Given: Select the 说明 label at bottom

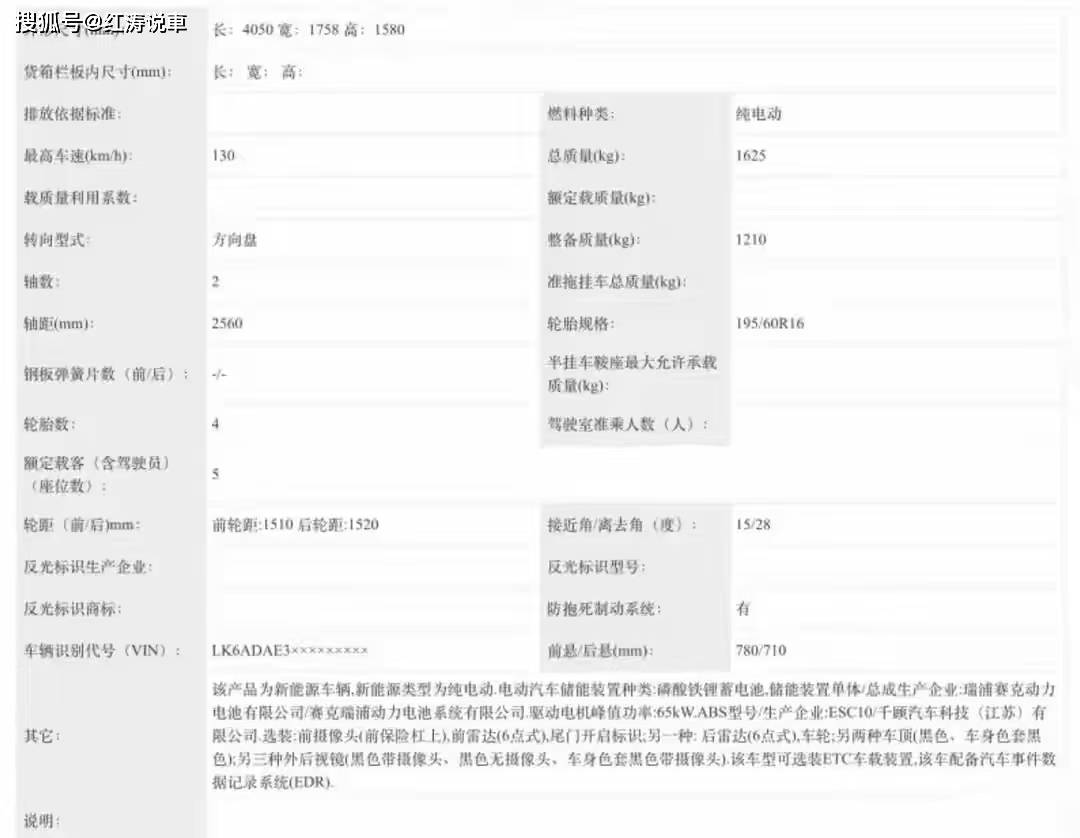Looking at the screenshot, I should (42, 822).
